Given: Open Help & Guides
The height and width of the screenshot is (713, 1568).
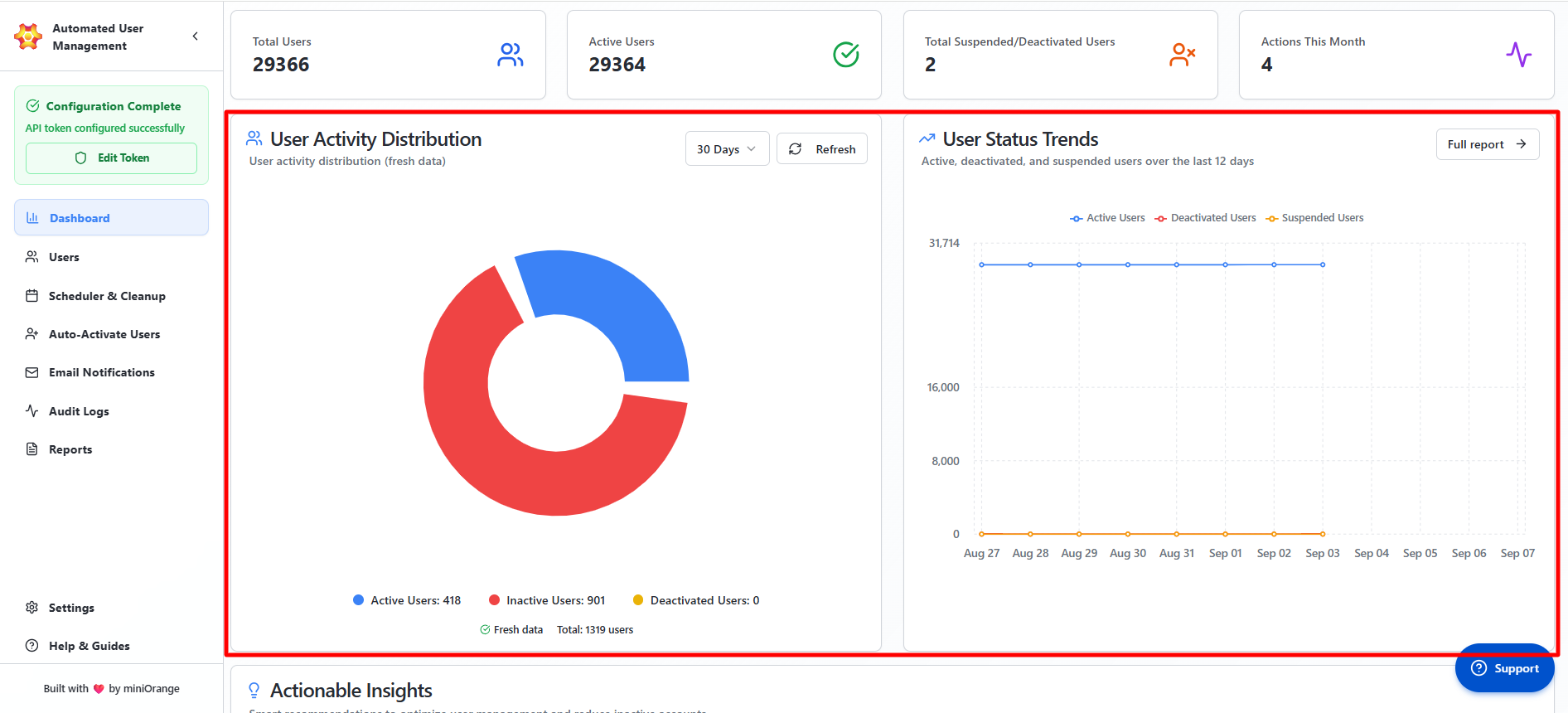Looking at the screenshot, I should 111,646.
